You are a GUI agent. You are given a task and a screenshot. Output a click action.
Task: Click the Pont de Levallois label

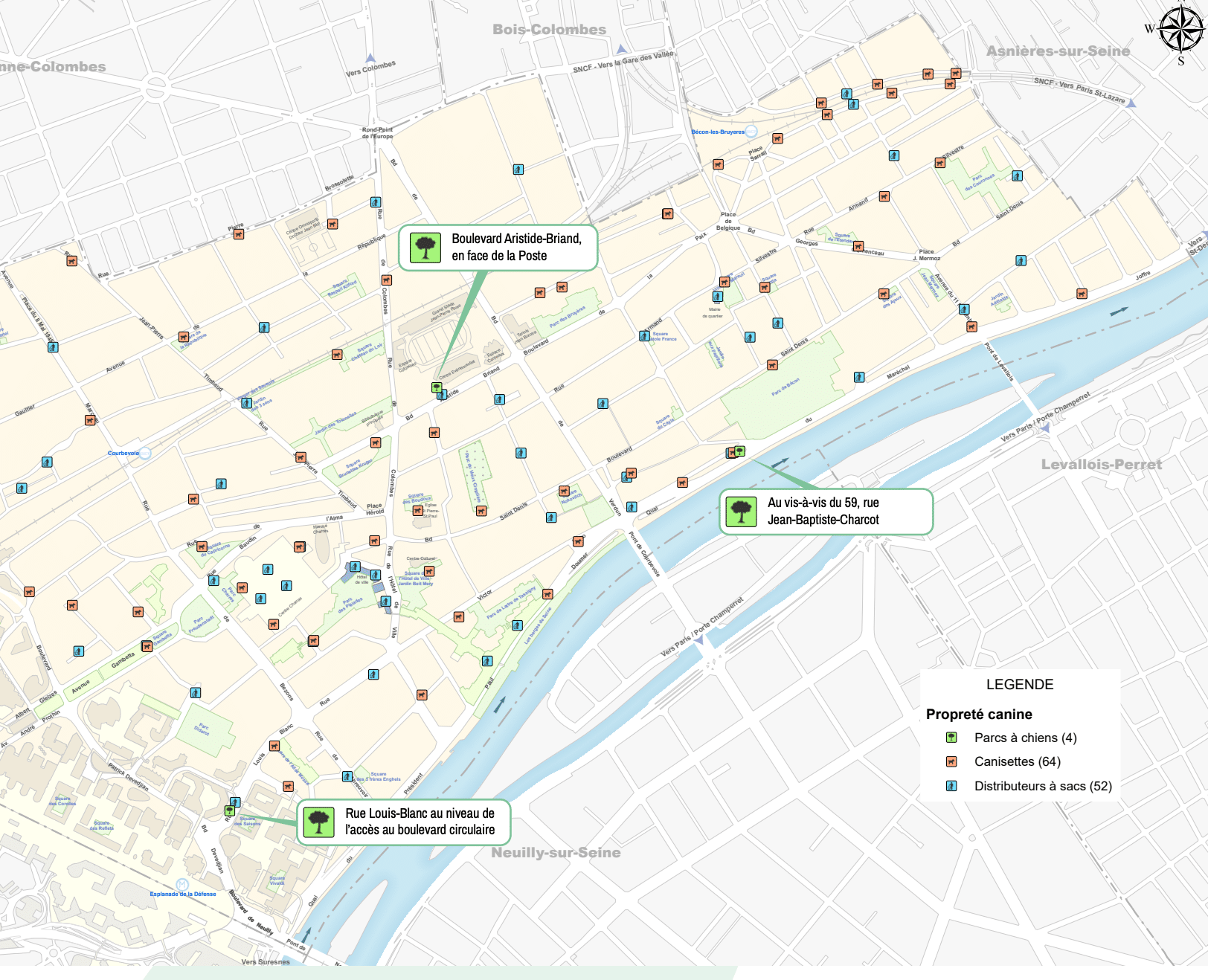click(x=999, y=362)
